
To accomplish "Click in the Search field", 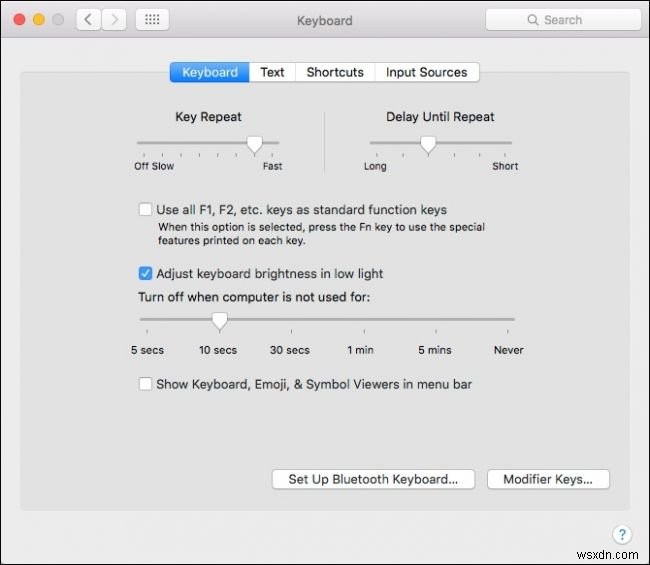I will 563,20.
